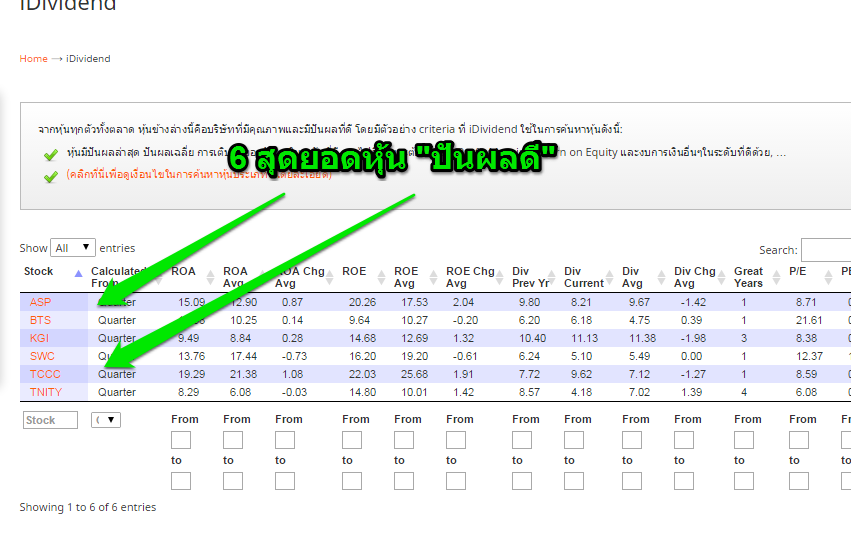
Task: Click the ROE Avg From filter box
Action: click(404, 440)
